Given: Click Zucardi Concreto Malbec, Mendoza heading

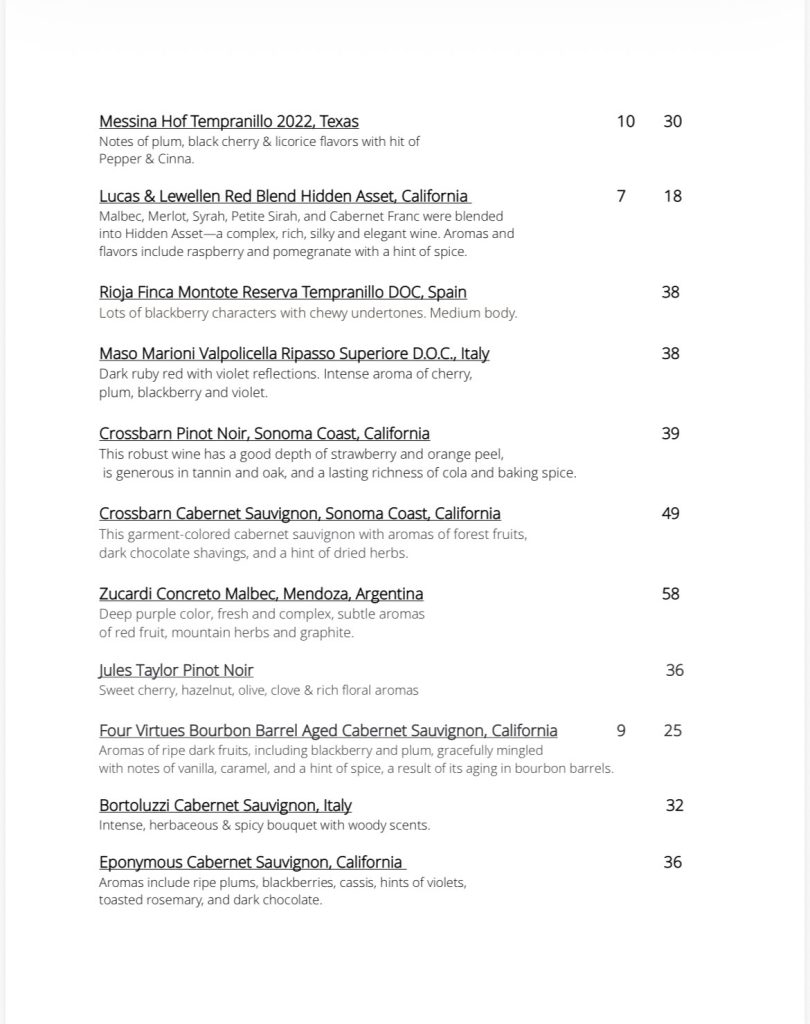Looking at the screenshot, I should (261, 594).
